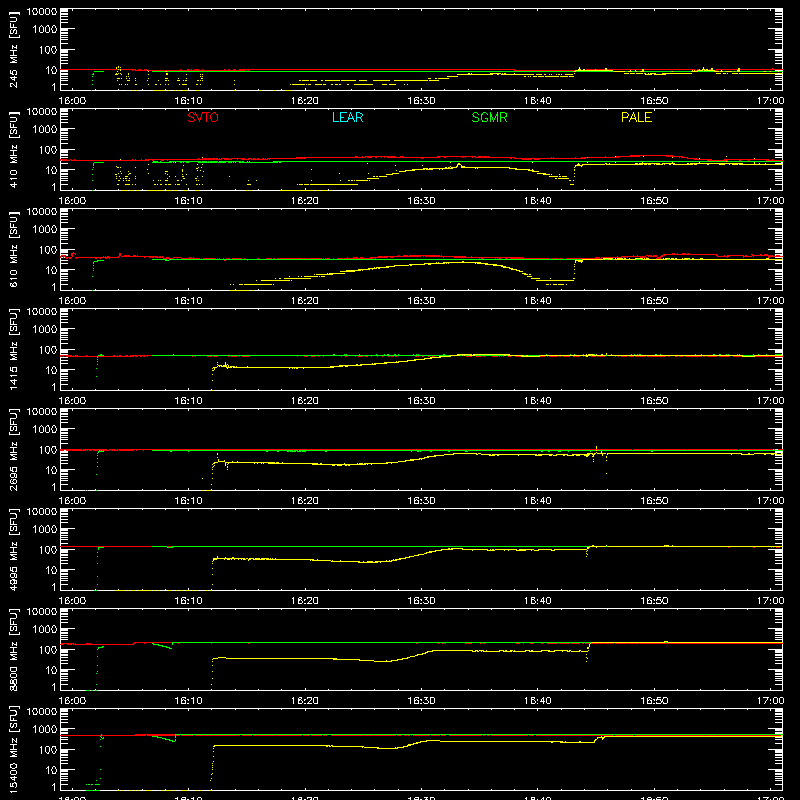800x800 pixels.
Task: Click the 1000 tick label of 15400 MHz panel
Action: [x=45, y=730]
